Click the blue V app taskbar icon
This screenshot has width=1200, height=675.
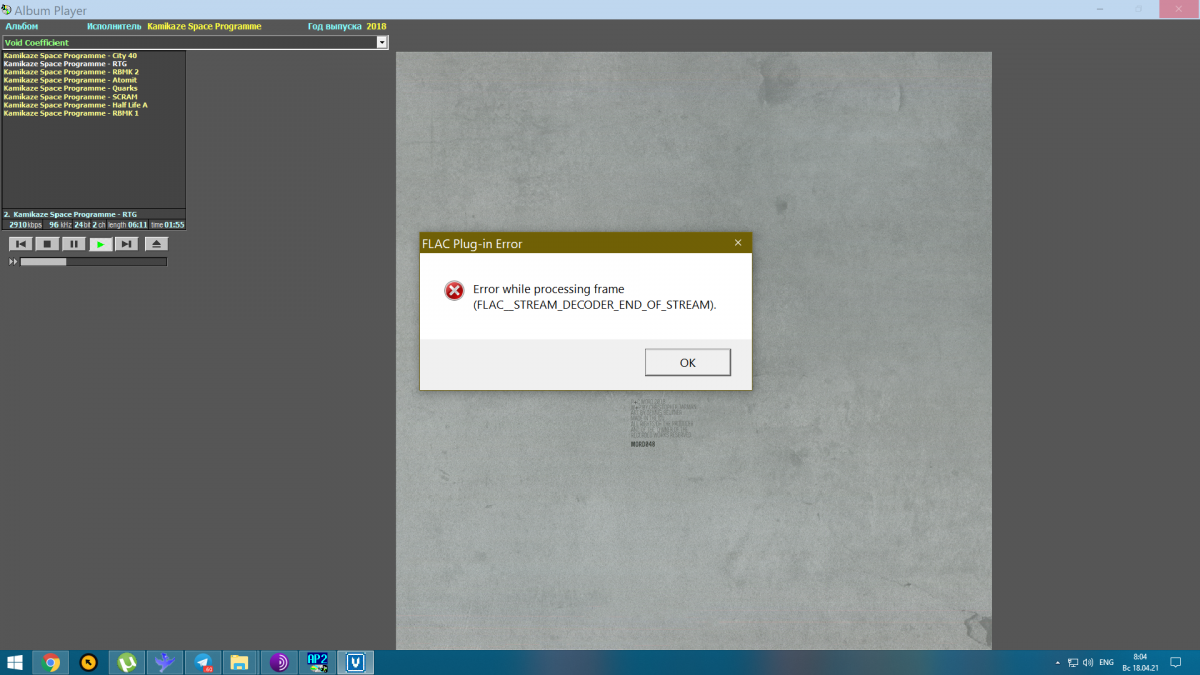pos(355,662)
